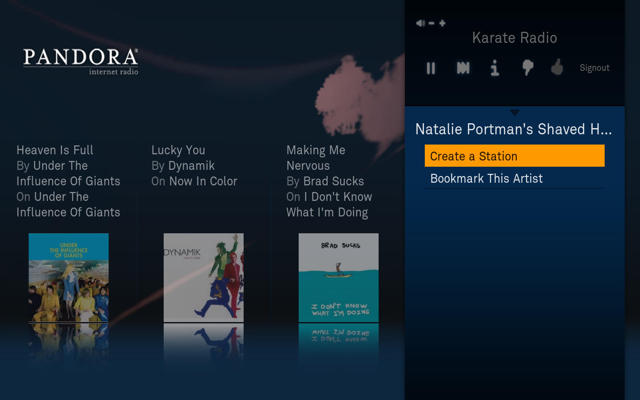Screen dimensions: 640x400
Task: Select the Heaven Is Full song title
Action: click(55, 150)
